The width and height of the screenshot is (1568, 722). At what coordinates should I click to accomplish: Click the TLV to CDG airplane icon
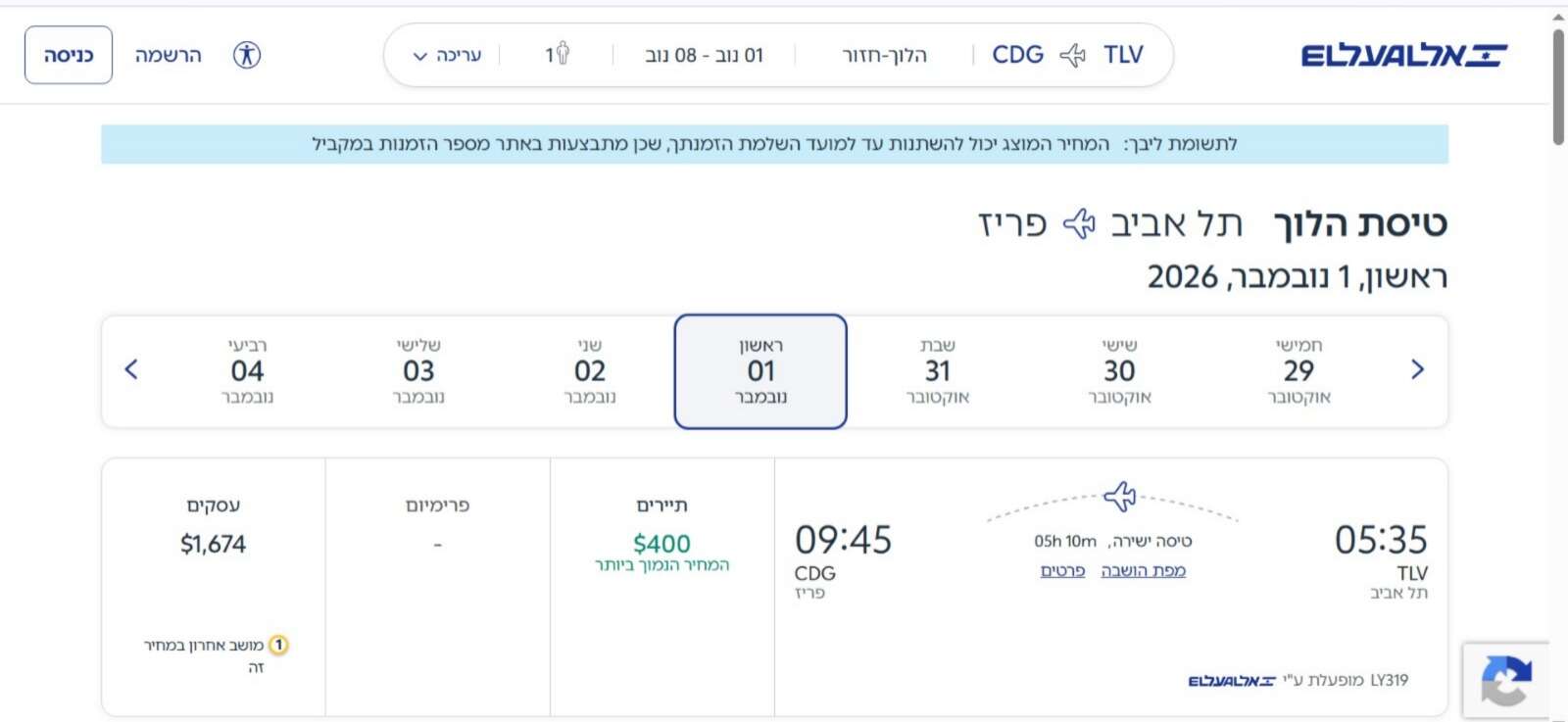click(1073, 55)
